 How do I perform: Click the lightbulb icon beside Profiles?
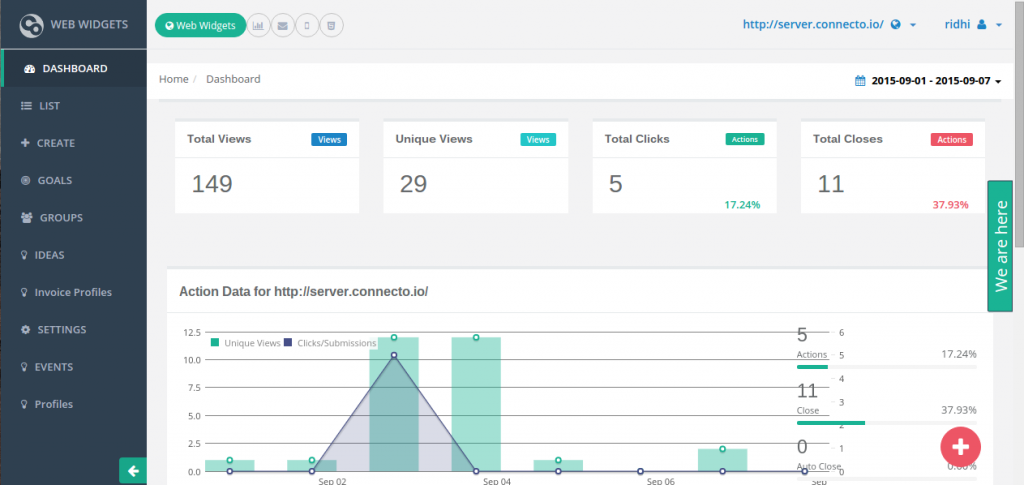pyautogui.click(x=24, y=404)
